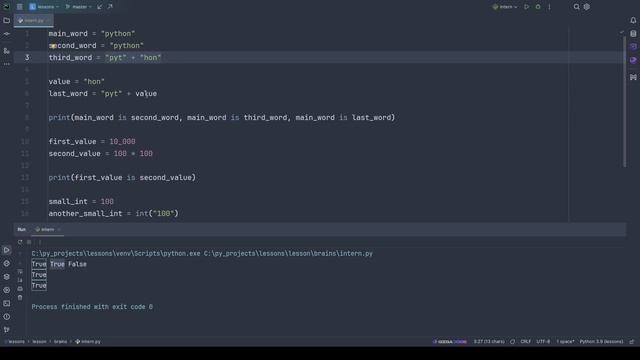Change CRLF line separator in status bar
The width and height of the screenshot is (640, 360).
point(526,342)
